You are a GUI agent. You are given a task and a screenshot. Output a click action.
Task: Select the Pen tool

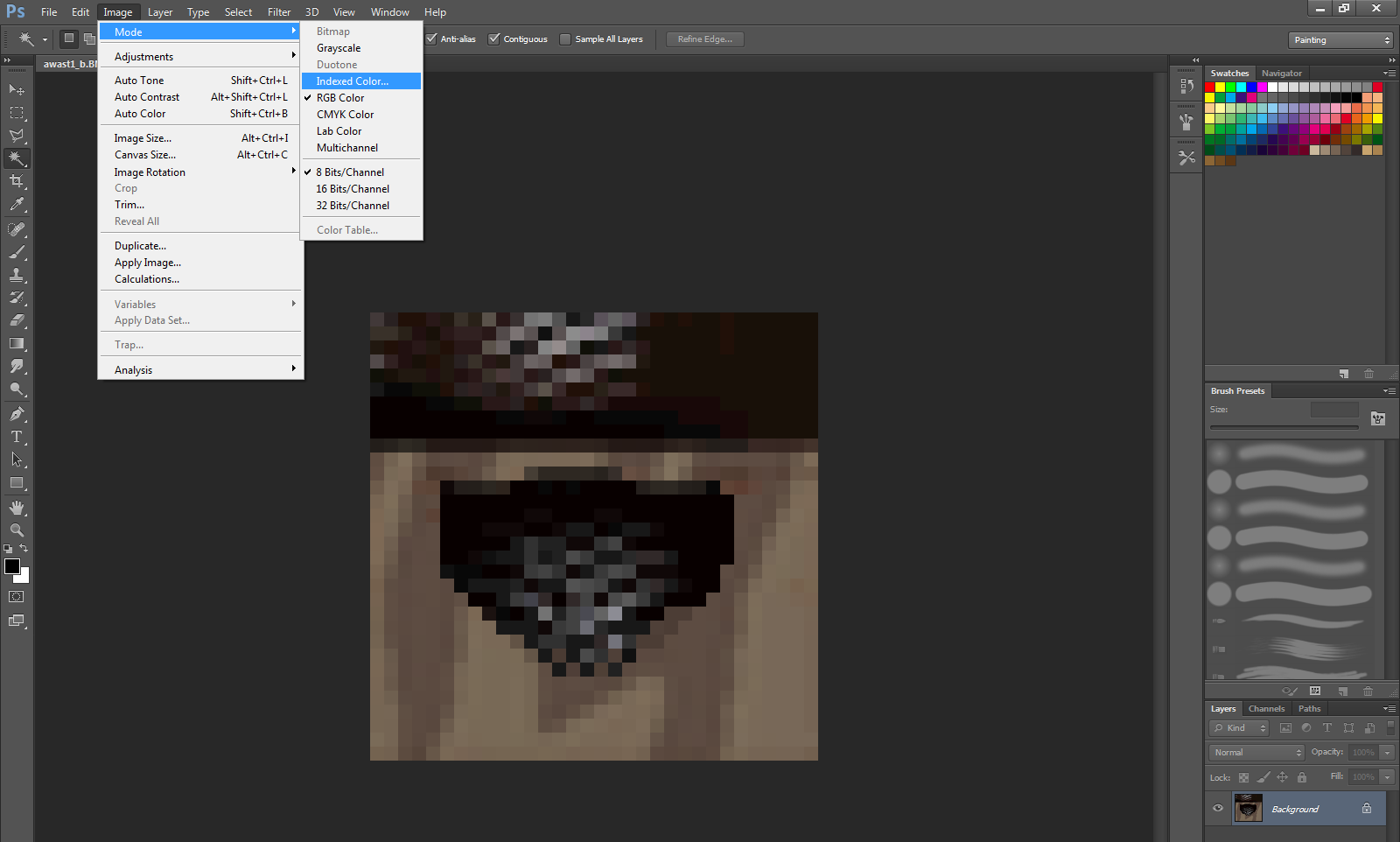tap(17, 414)
